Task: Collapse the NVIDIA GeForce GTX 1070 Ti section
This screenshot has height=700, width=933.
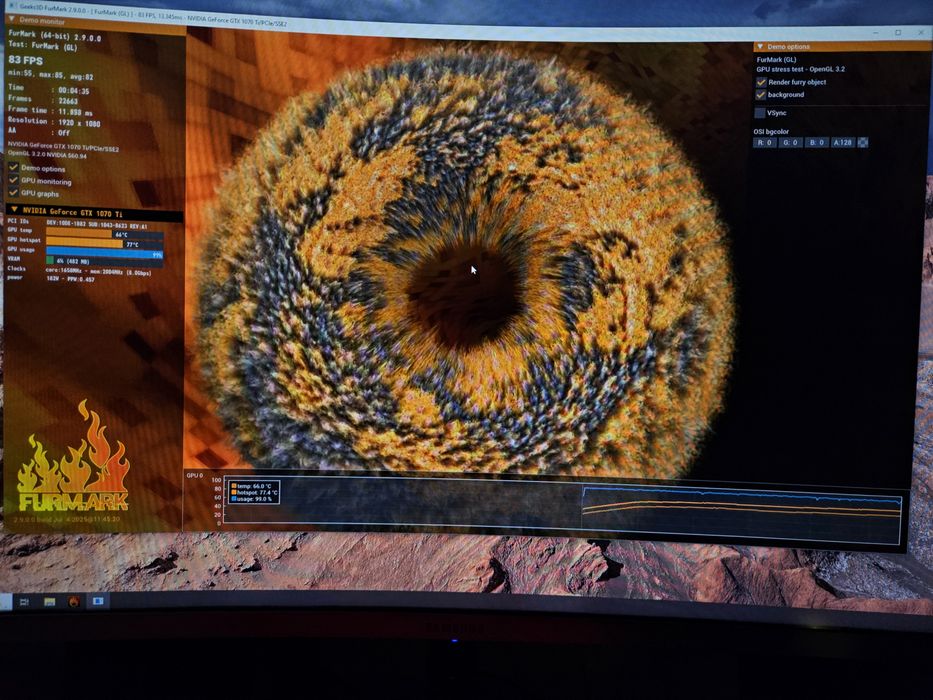Action: 94,212
